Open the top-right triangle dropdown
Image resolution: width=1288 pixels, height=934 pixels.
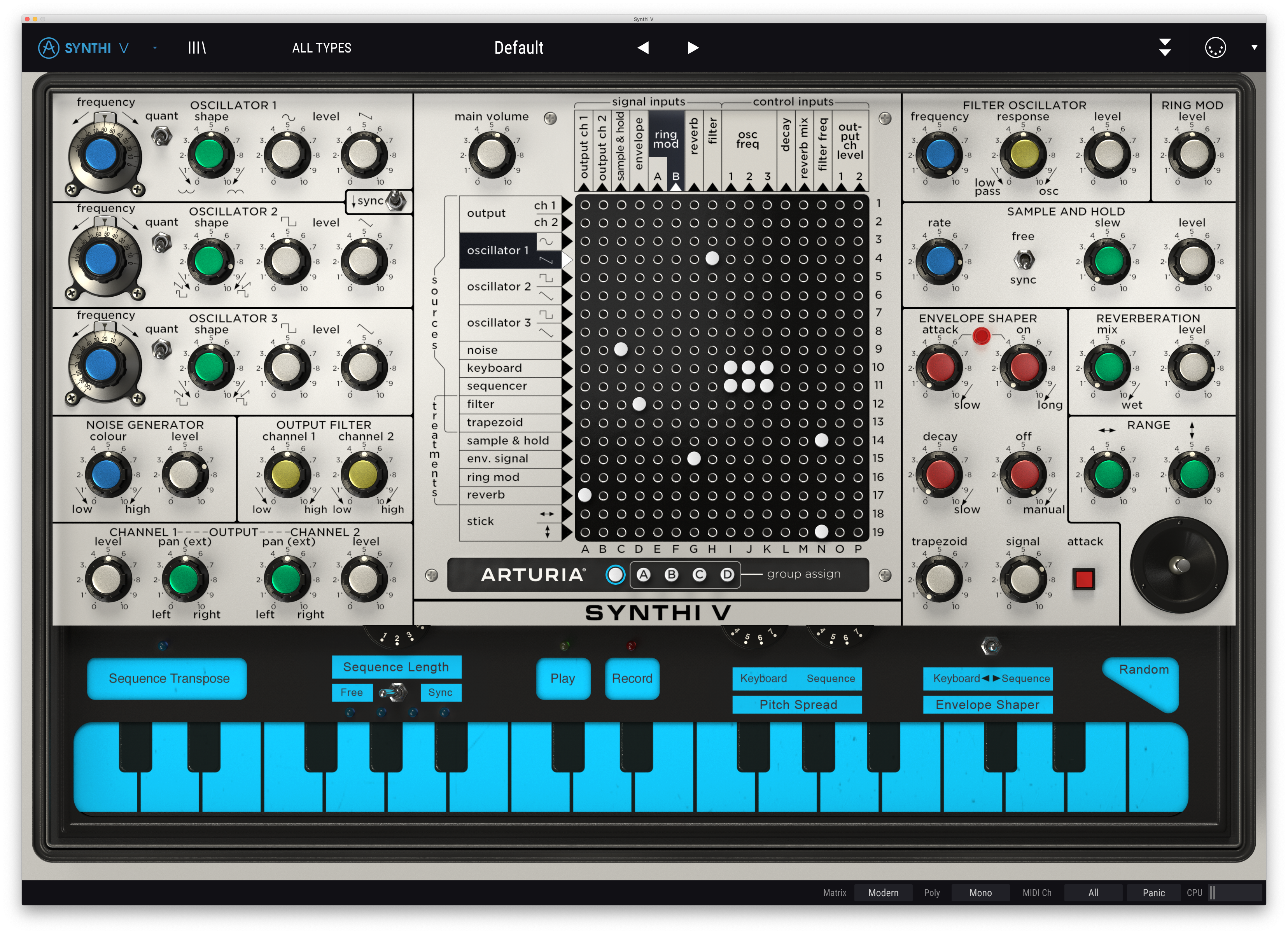pyautogui.click(x=1255, y=48)
